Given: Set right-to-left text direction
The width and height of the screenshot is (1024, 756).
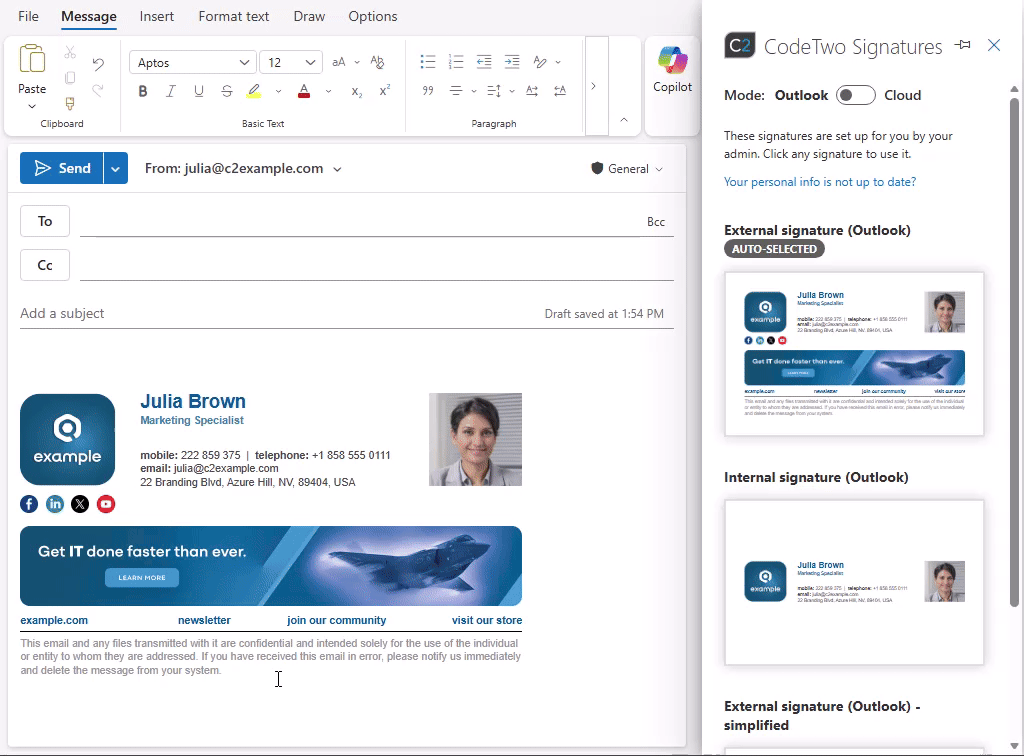Looking at the screenshot, I should pos(560,91).
